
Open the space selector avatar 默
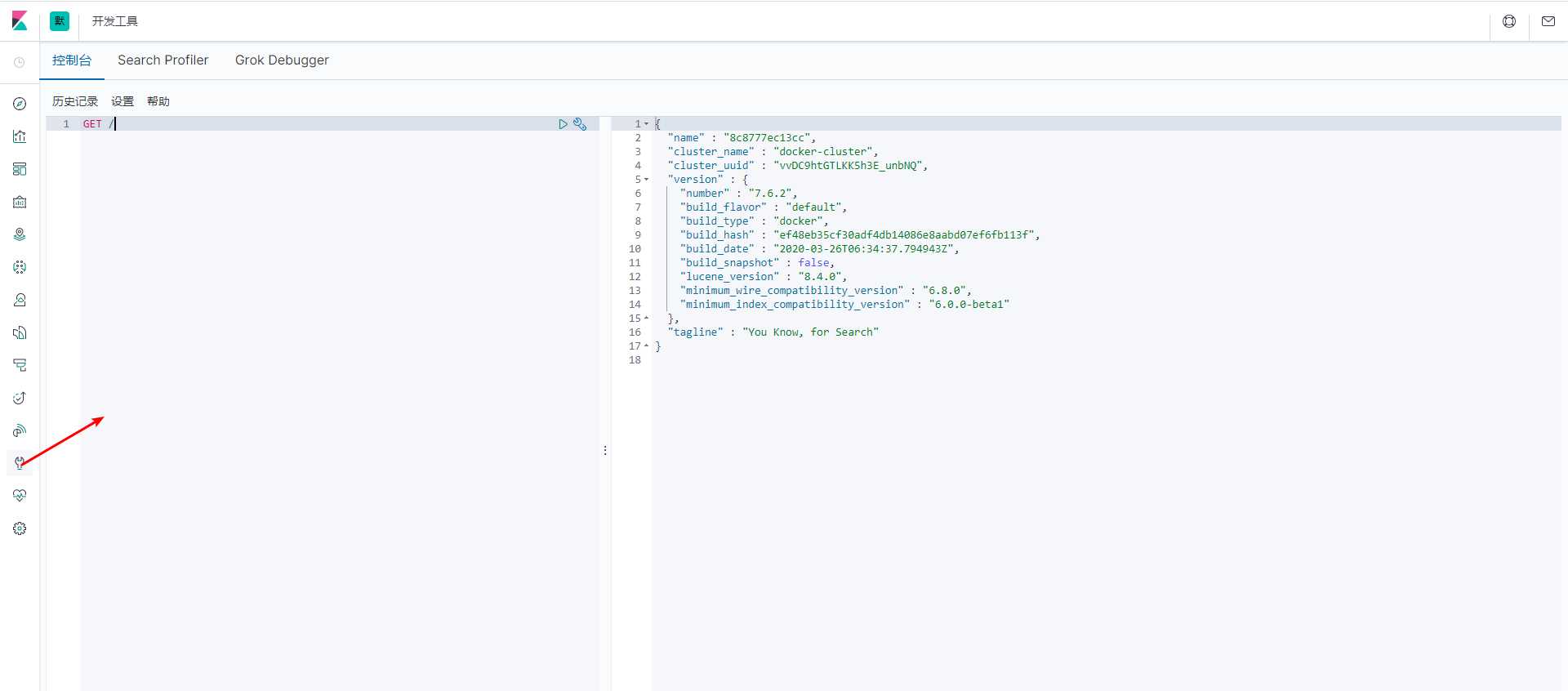pyautogui.click(x=60, y=21)
